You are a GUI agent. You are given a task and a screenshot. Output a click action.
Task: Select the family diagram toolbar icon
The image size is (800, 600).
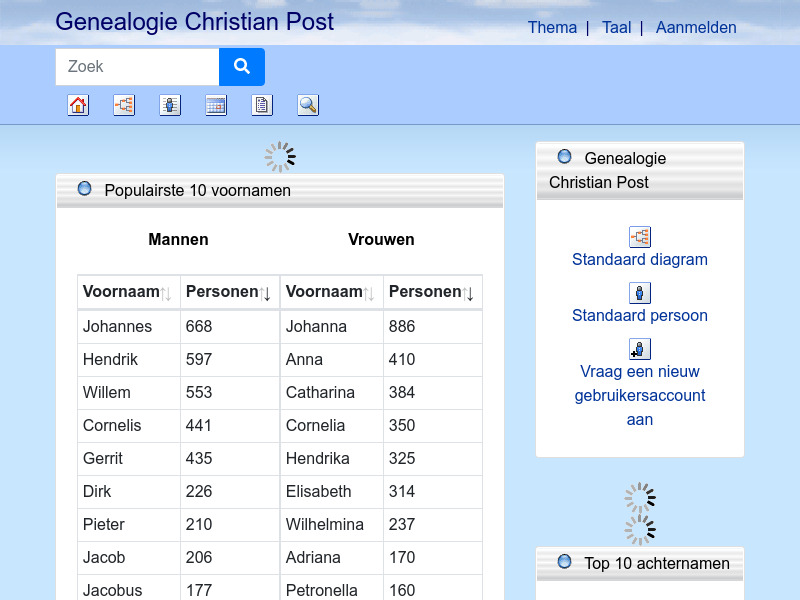point(124,105)
